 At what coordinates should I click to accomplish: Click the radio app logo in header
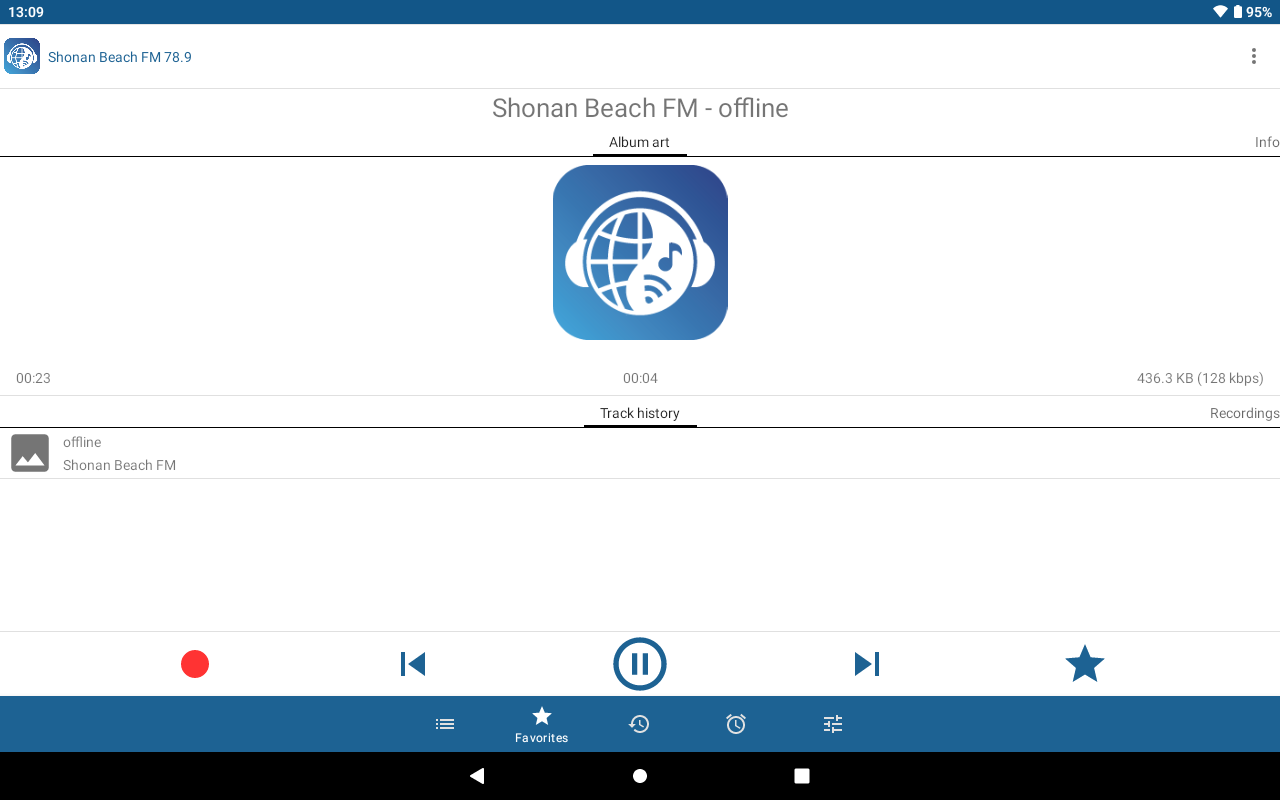click(22, 56)
